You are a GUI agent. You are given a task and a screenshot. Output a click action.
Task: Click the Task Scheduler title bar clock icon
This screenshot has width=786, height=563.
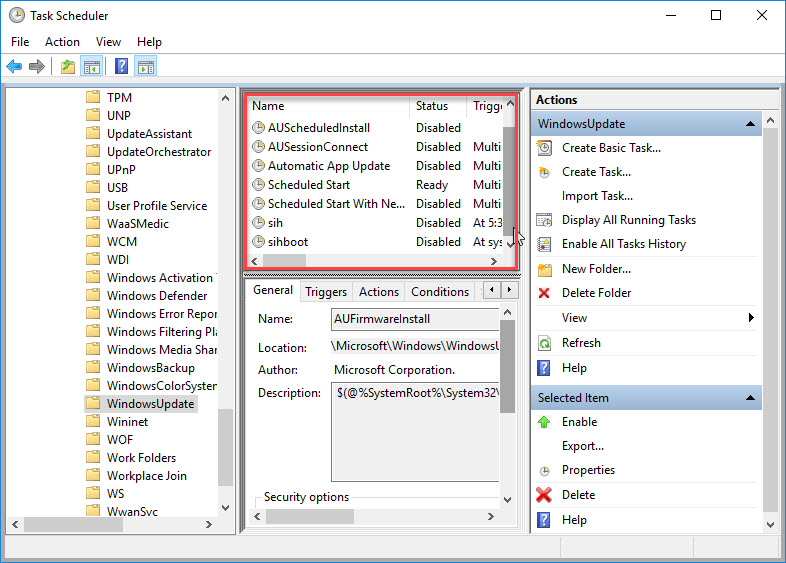tap(17, 15)
